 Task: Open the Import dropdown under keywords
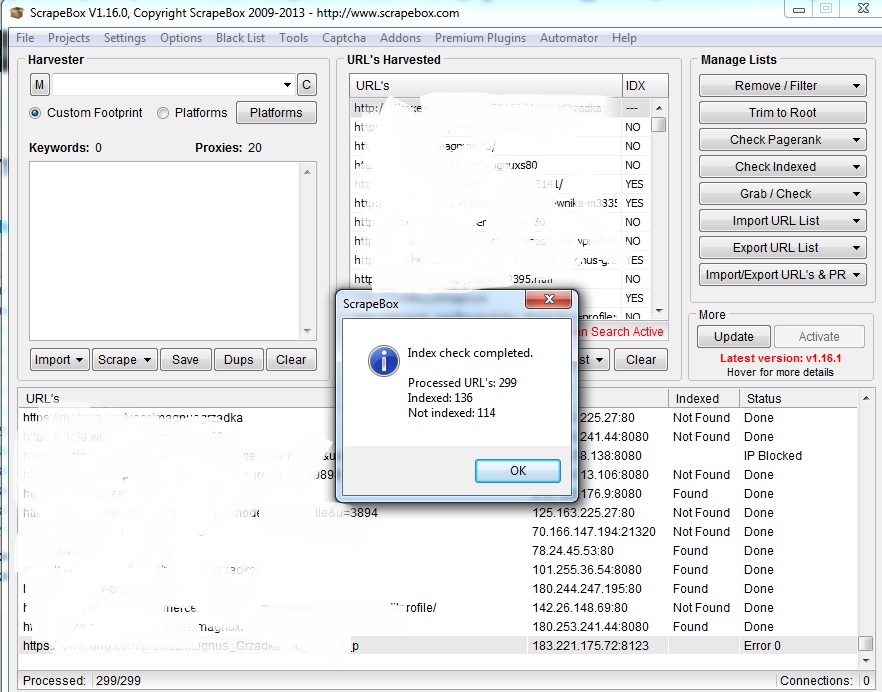coord(59,360)
